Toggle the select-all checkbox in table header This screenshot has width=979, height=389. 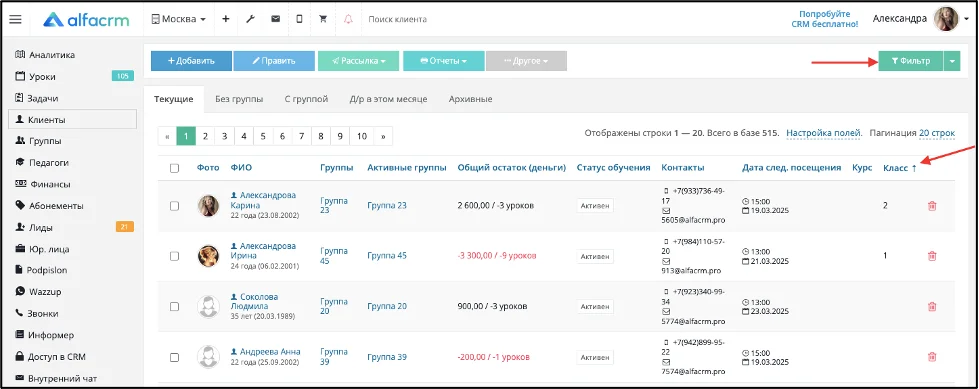174,168
